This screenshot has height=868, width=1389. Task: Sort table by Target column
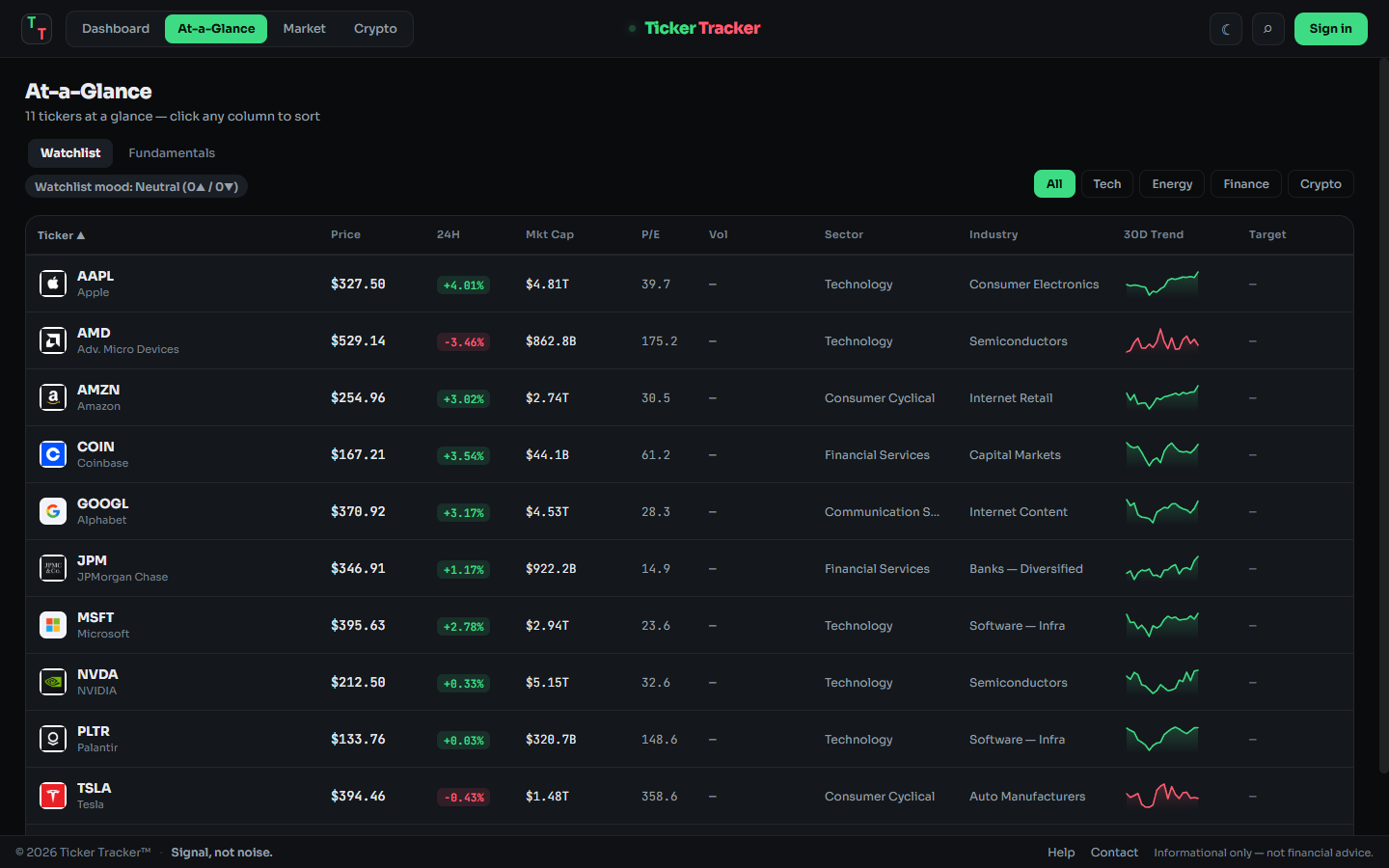pos(1267,234)
